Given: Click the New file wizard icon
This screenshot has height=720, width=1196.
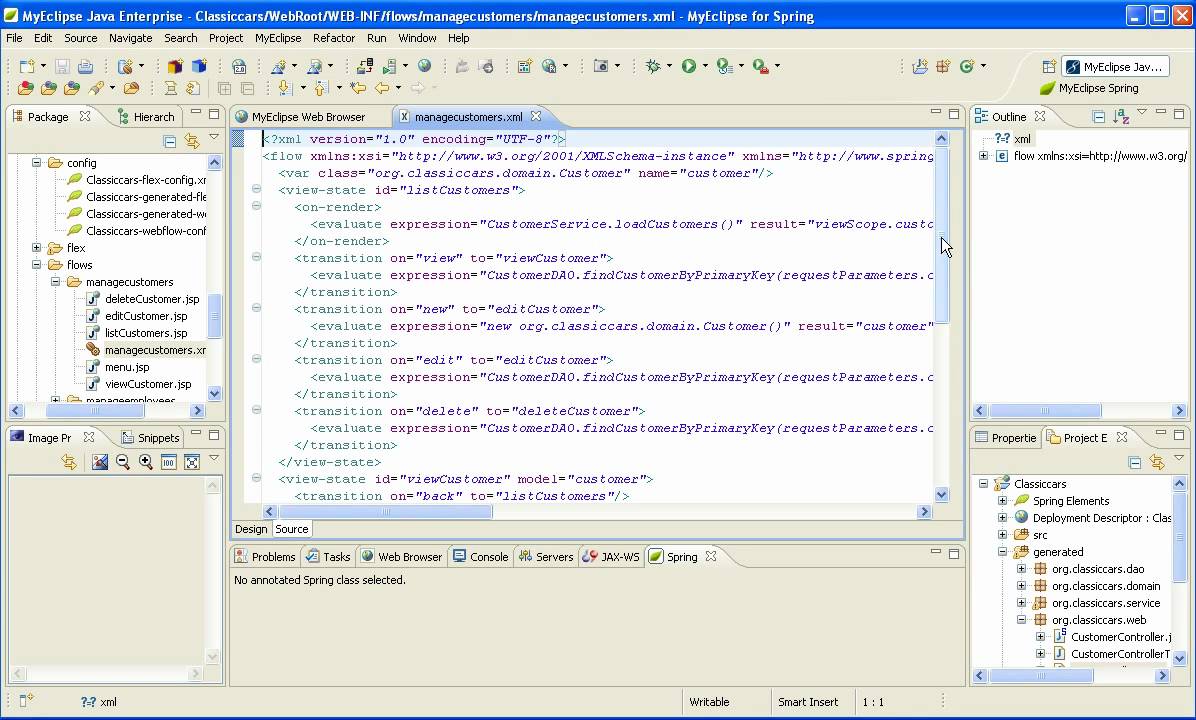Looking at the screenshot, I should [27, 66].
